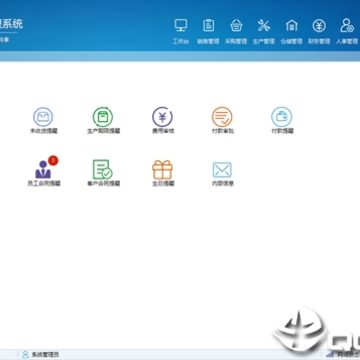Viewport: 360px width, 360px height.
Task: Click the 付款提醒 label text
Action: coord(282,131)
